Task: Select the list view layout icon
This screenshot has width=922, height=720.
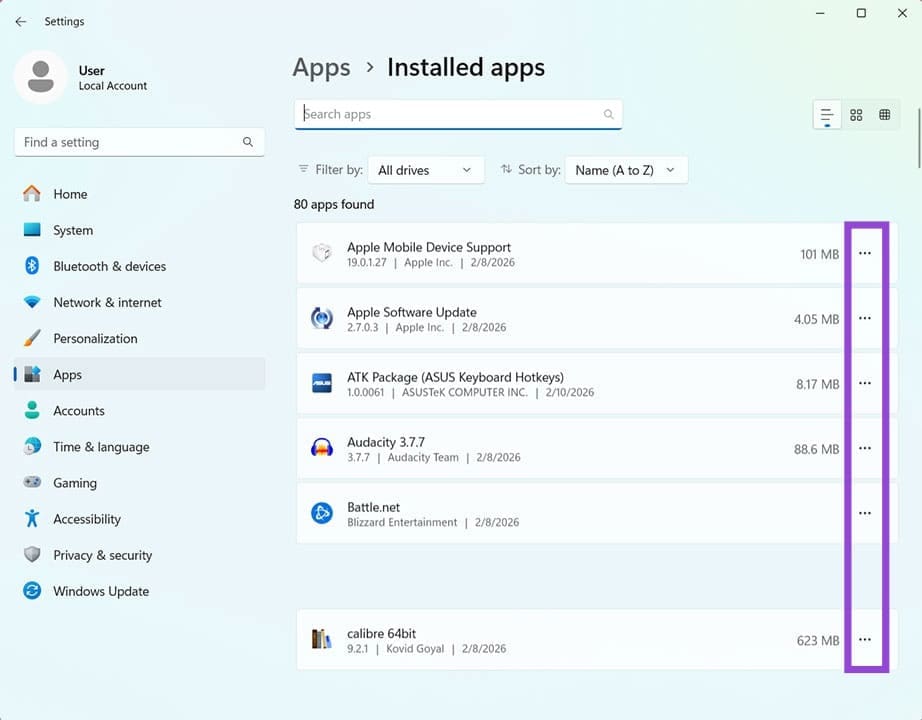Action: point(827,115)
